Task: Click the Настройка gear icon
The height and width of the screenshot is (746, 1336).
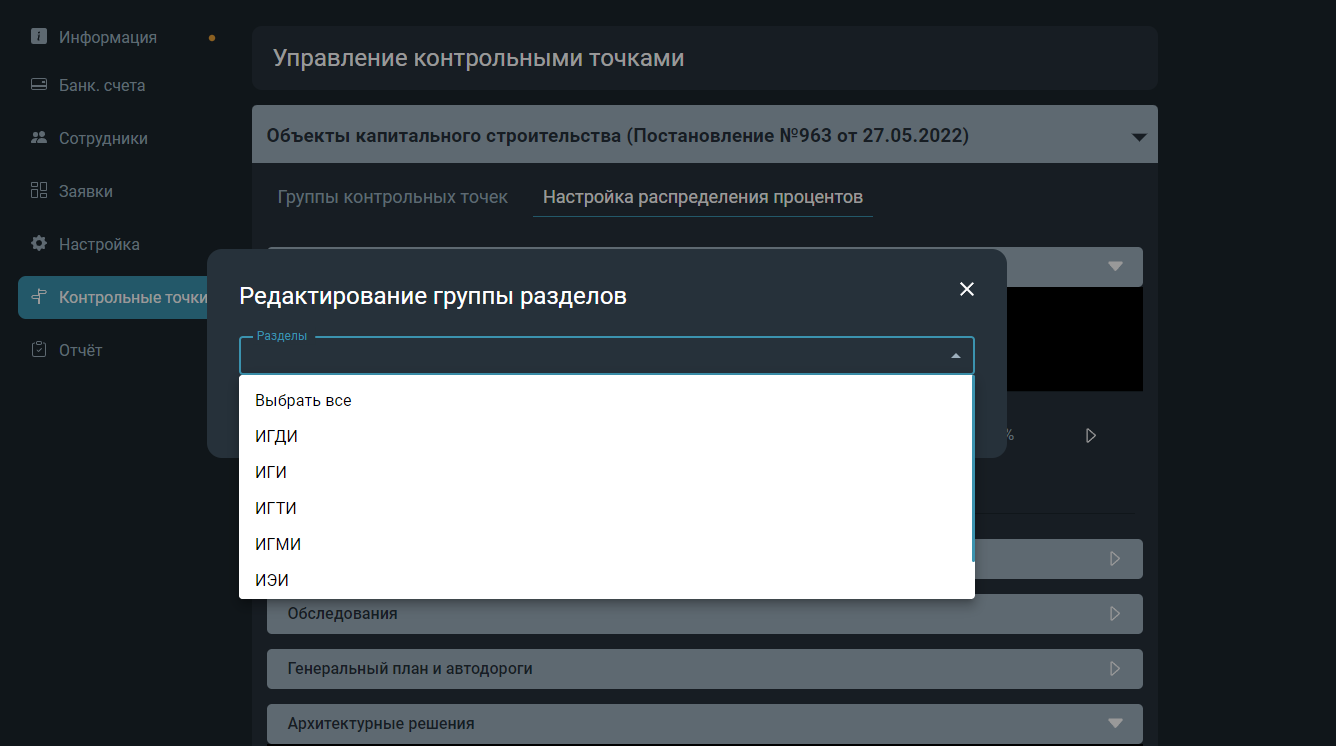Action: (39, 244)
